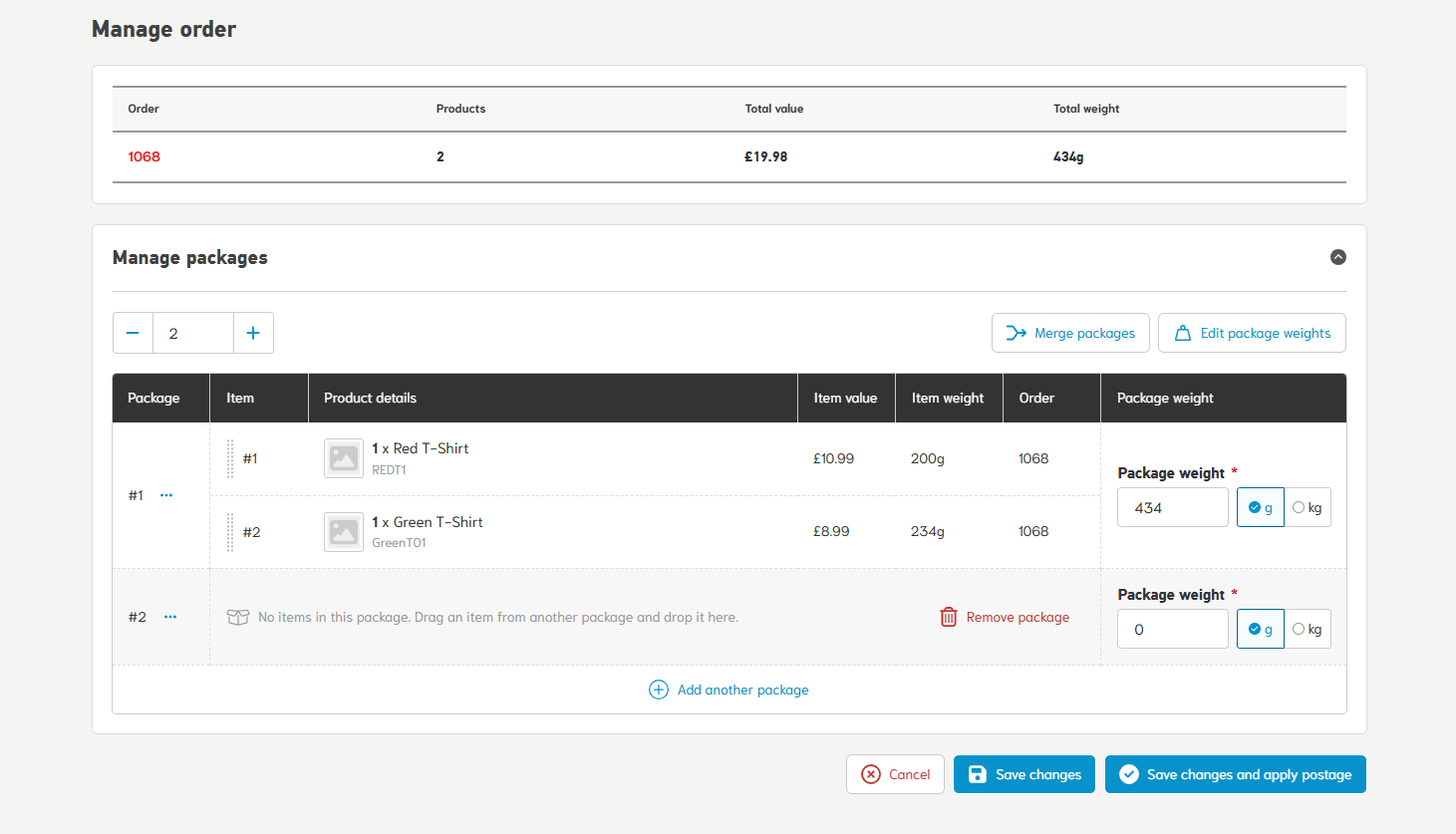Click the drag handle for Red T-Shirt item
1456x834 pixels.
(x=230, y=458)
